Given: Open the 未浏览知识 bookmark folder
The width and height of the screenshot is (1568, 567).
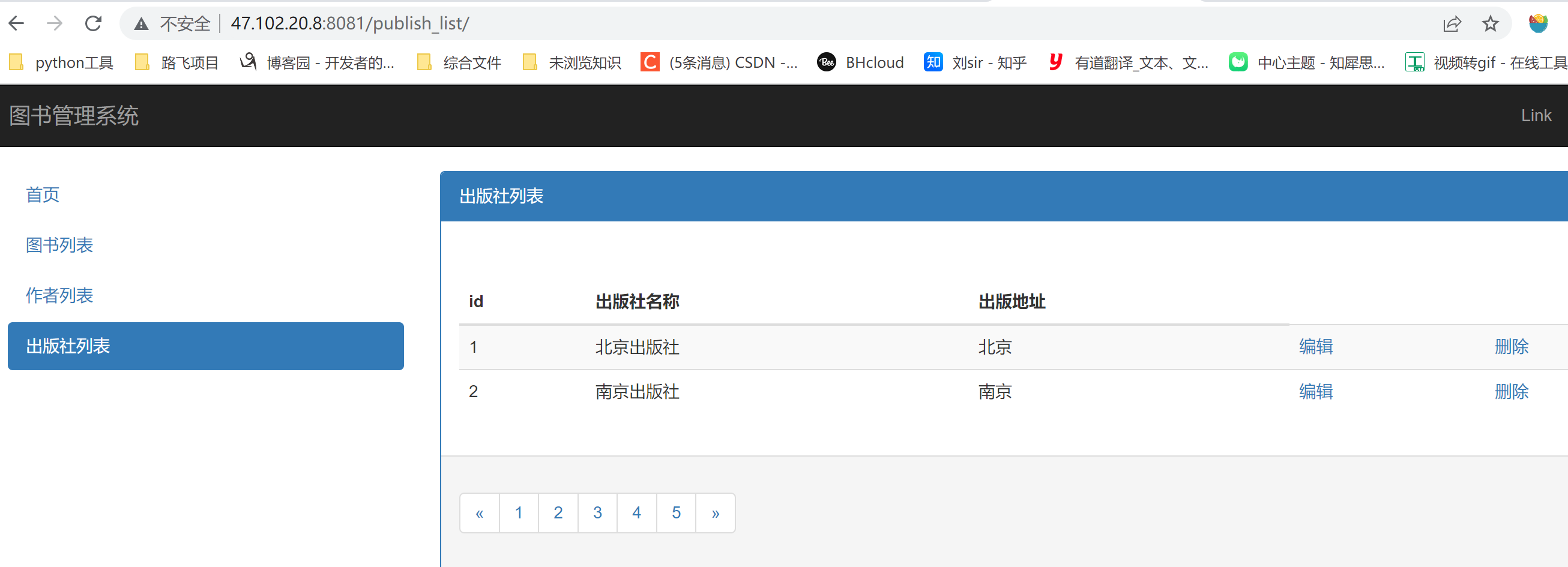Looking at the screenshot, I should pos(572,62).
